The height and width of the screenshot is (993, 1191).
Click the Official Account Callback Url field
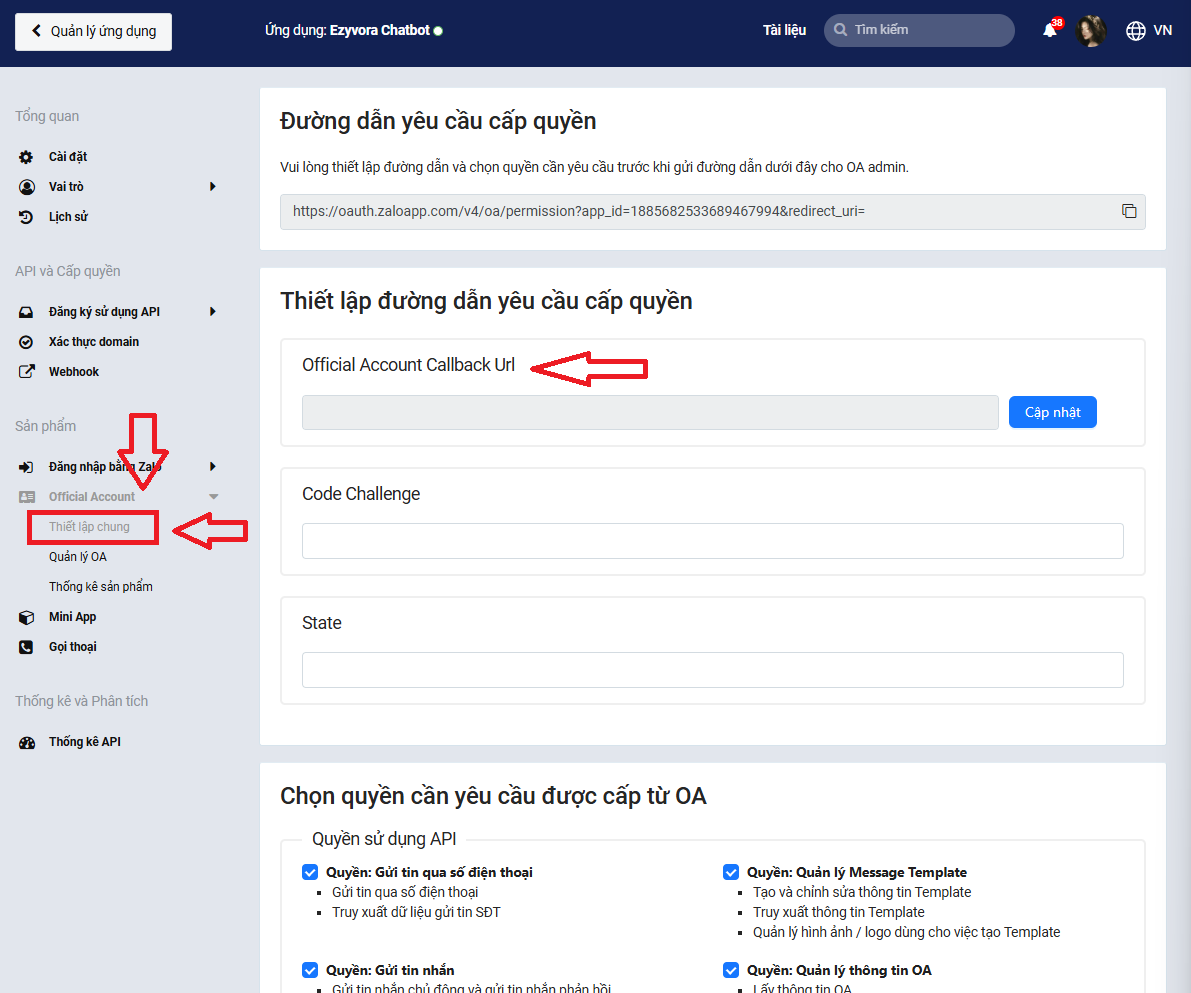(x=650, y=412)
